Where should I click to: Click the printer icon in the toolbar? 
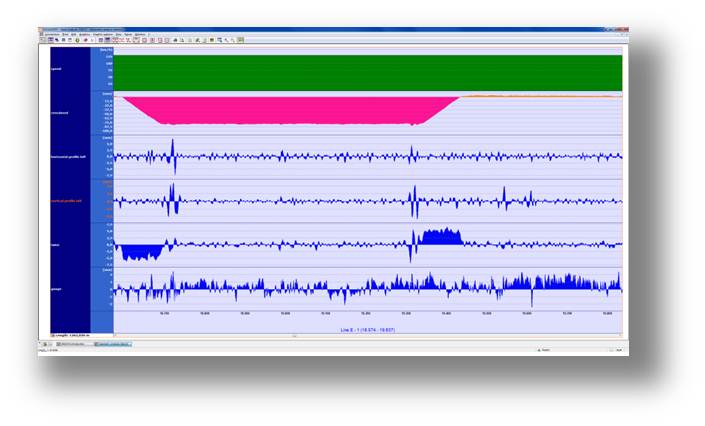(175, 40)
